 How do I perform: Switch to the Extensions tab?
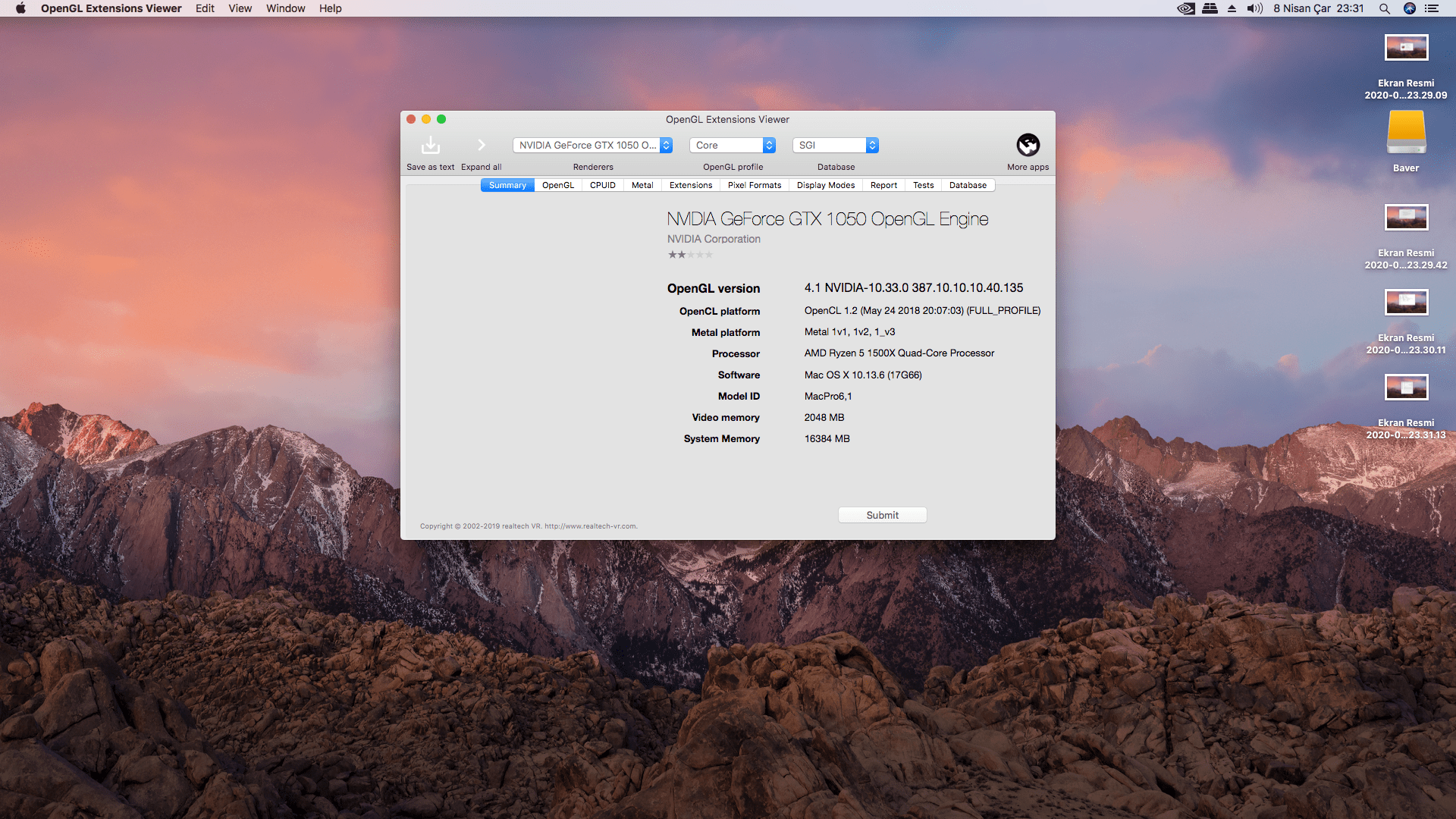click(x=690, y=185)
